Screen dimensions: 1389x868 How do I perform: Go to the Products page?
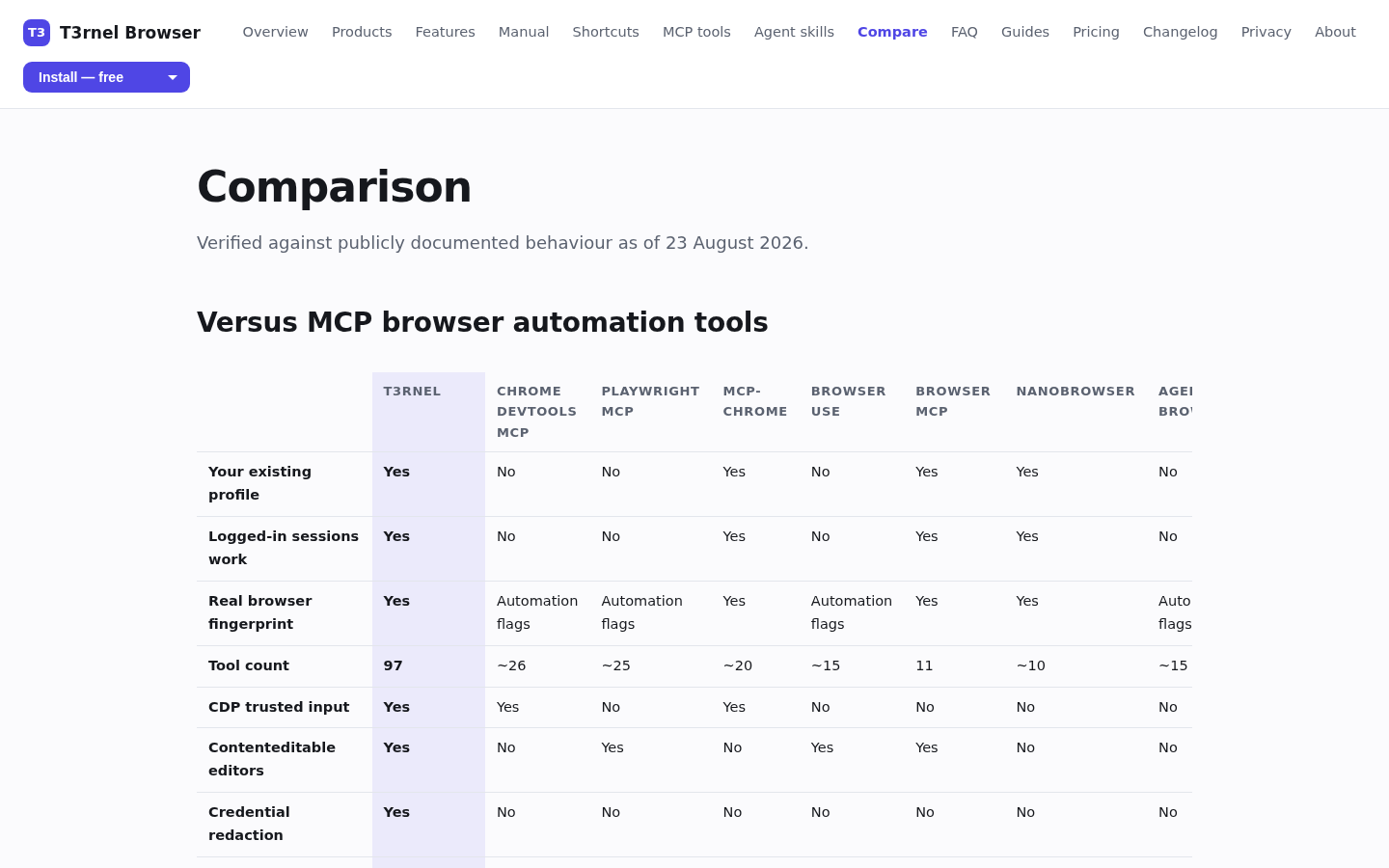362,32
